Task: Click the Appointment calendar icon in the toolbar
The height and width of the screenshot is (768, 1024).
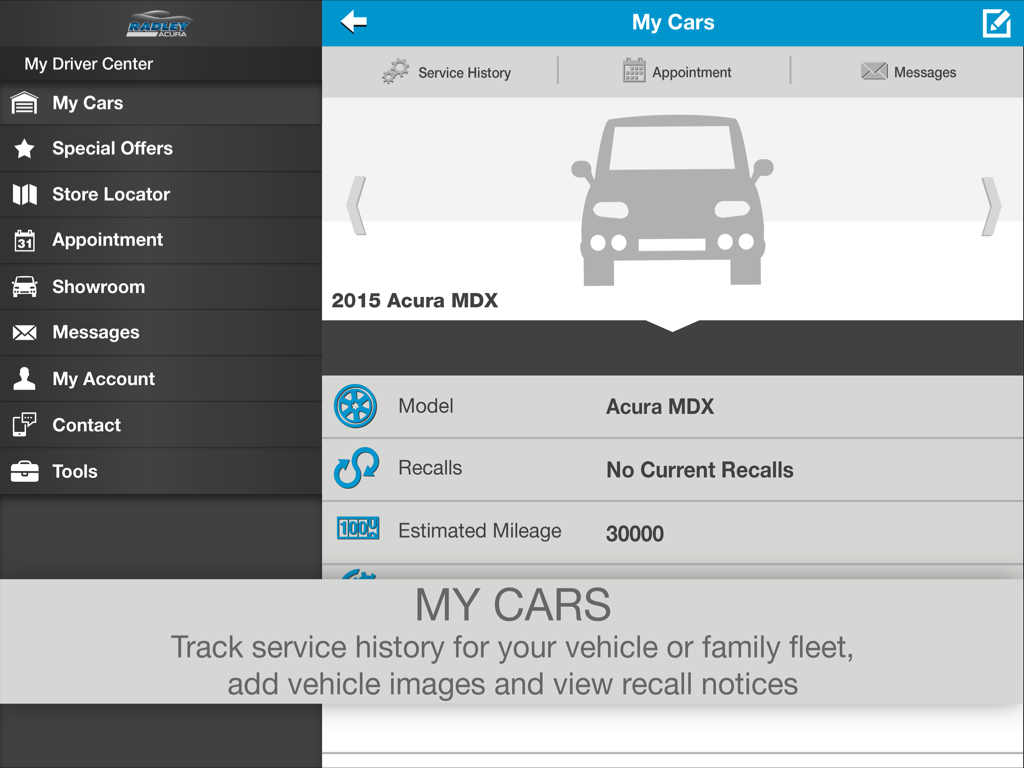Action: pos(633,71)
